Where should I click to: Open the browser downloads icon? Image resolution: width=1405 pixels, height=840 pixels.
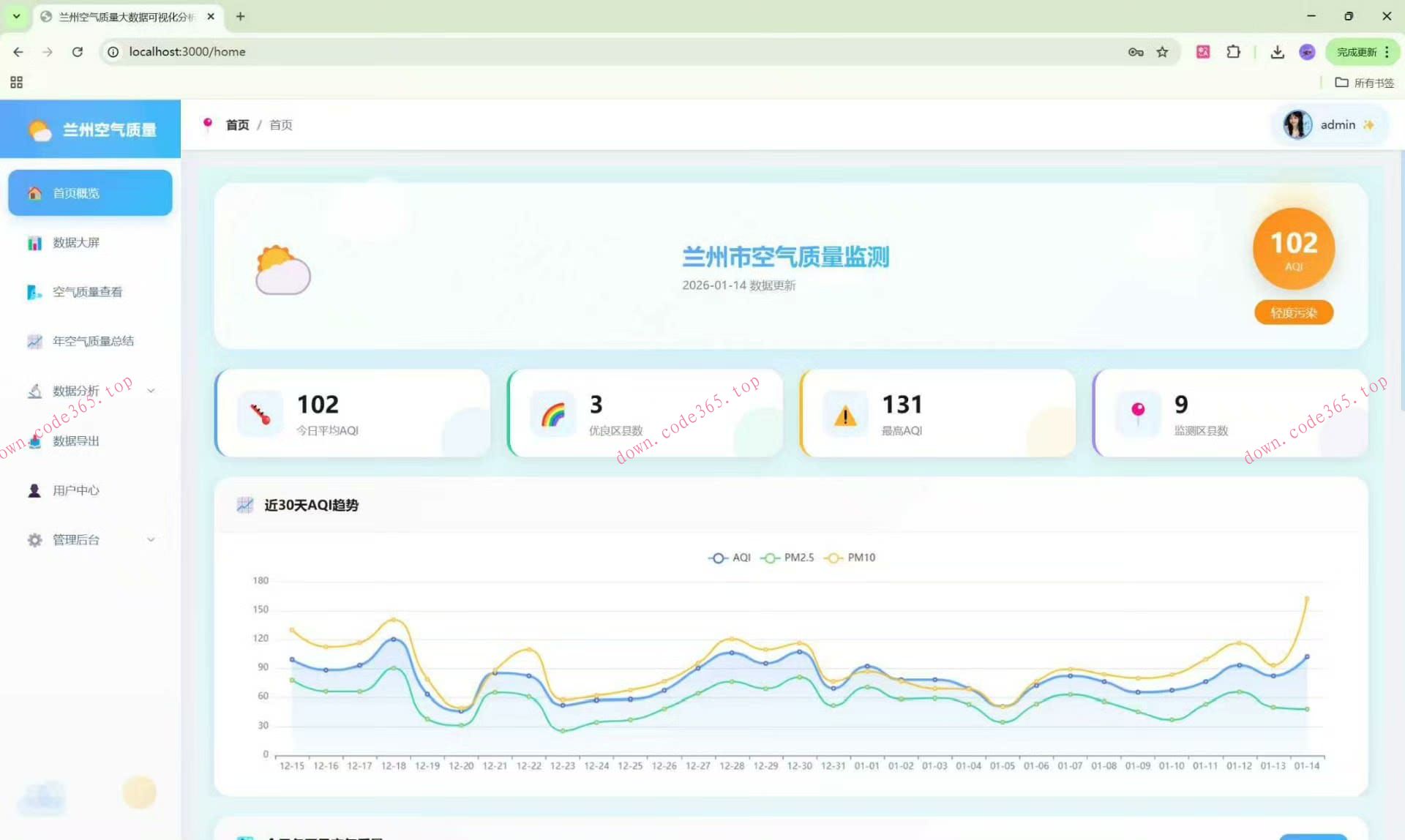point(1277,52)
